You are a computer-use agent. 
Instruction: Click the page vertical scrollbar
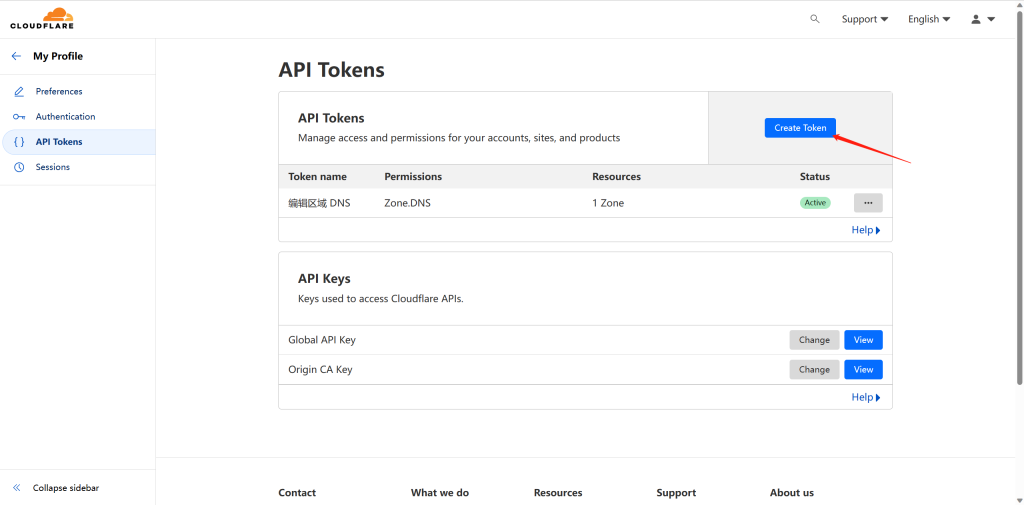pos(1020,198)
